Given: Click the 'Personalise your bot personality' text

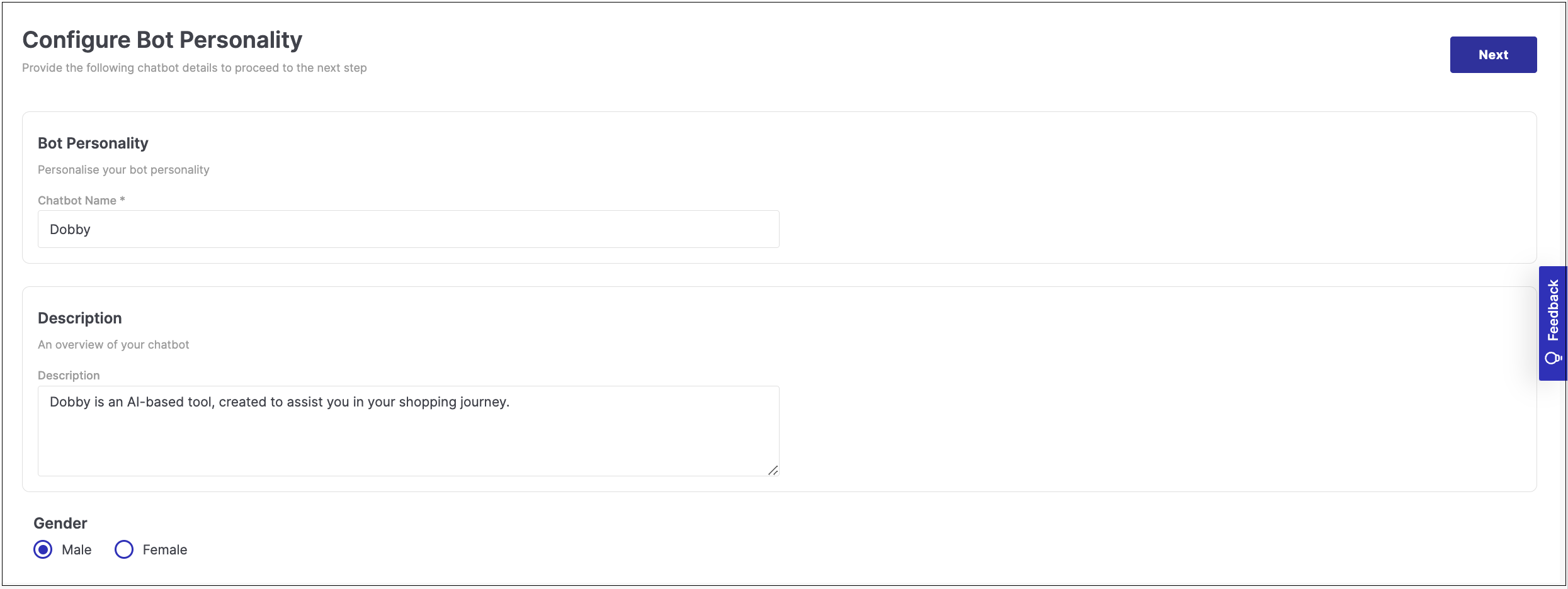Looking at the screenshot, I should point(123,169).
